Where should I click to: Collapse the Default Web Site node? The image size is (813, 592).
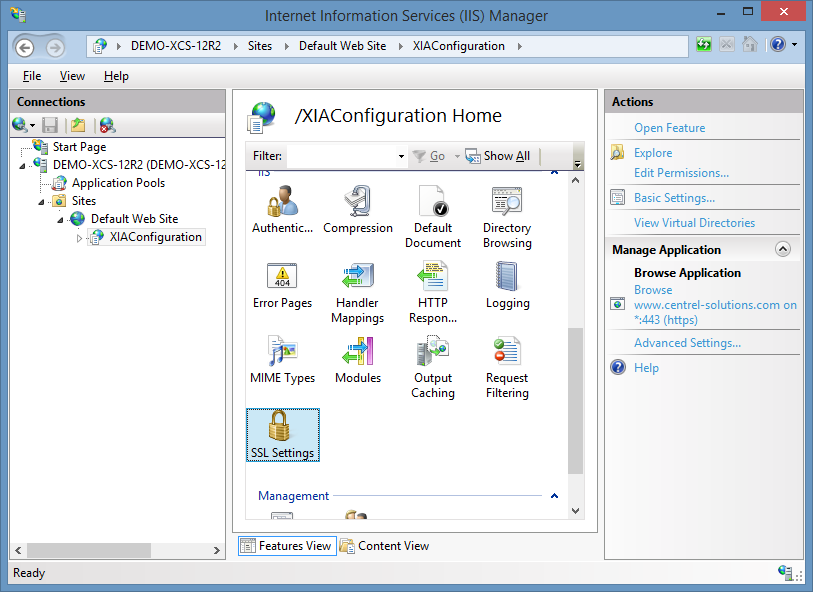(x=60, y=220)
